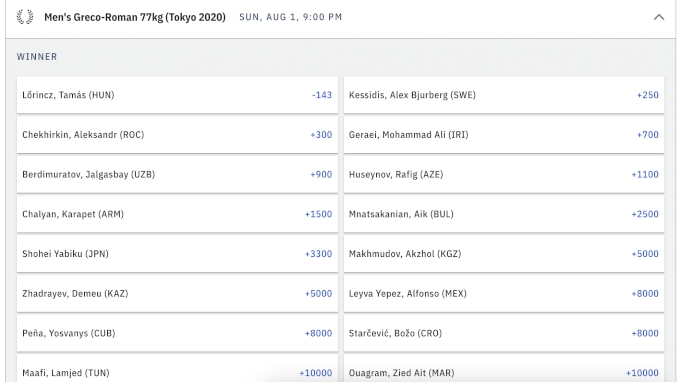The image size is (680, 382).
Task: Click the Men's Greco-Roman 77kg event title
Action: [x=135, y=17]
